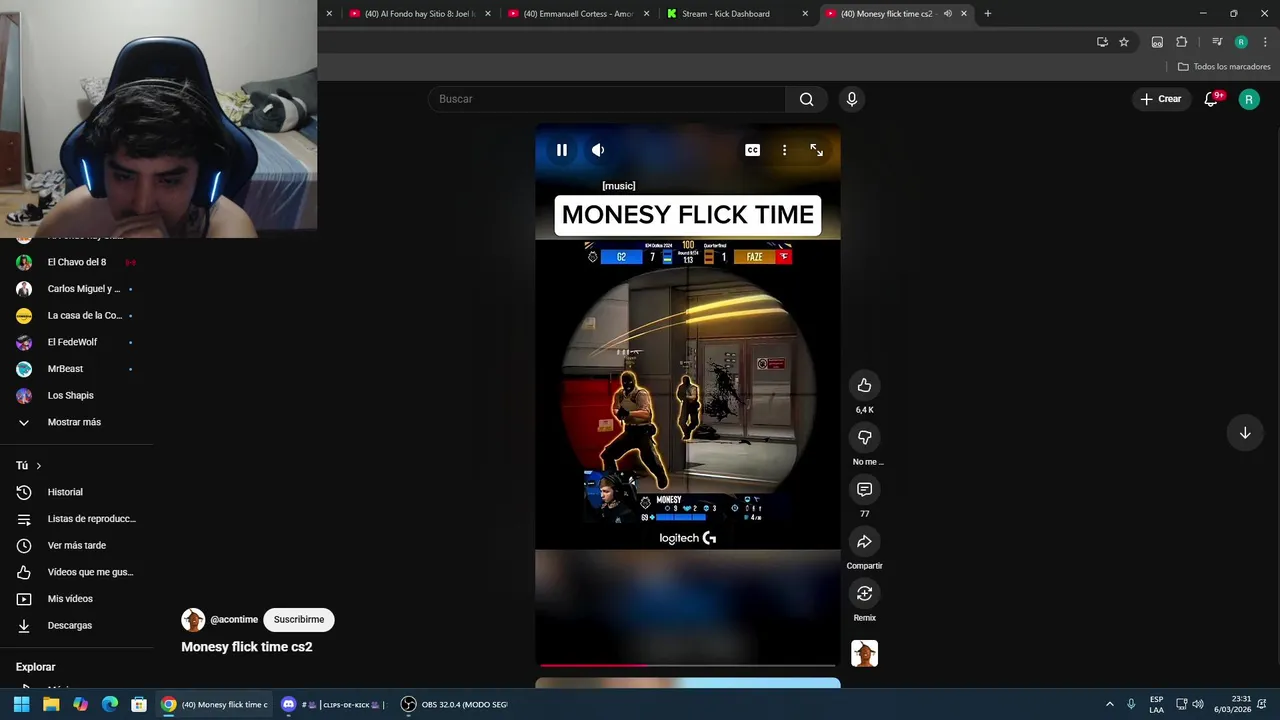Open the @acontime channel link
The width and height of the screenshot is (1280, 720).
click(234, 619)
